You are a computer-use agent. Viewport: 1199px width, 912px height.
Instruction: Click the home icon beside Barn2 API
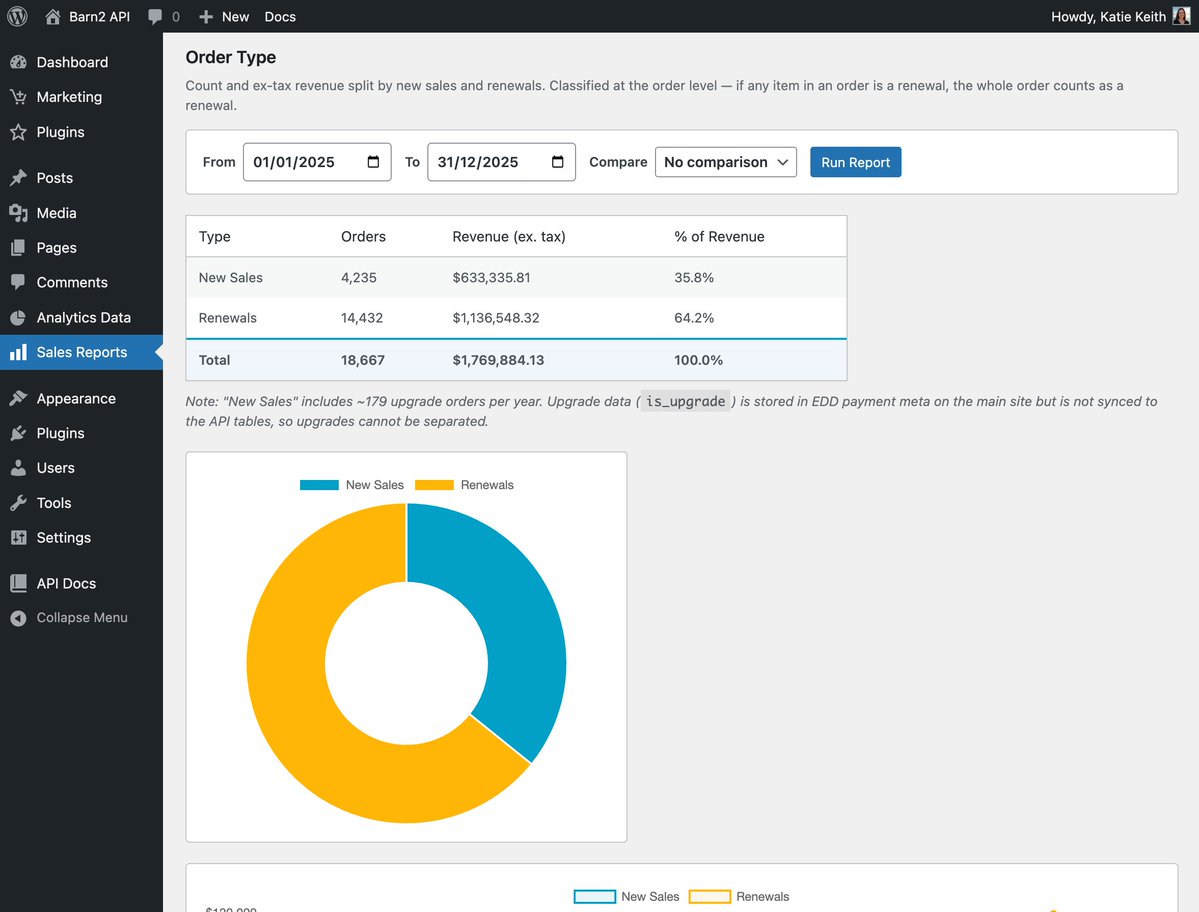tap(53, 16)
